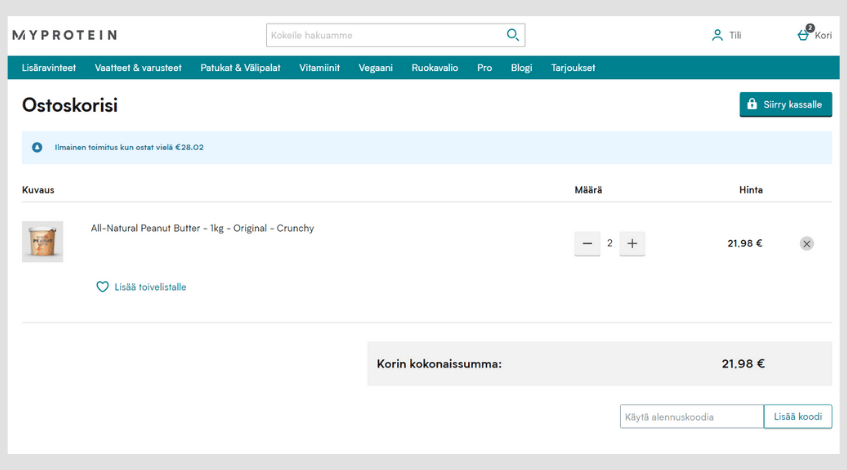
Task: Click the Ostoskorisi heading
Action: click(x=70, y=105)
